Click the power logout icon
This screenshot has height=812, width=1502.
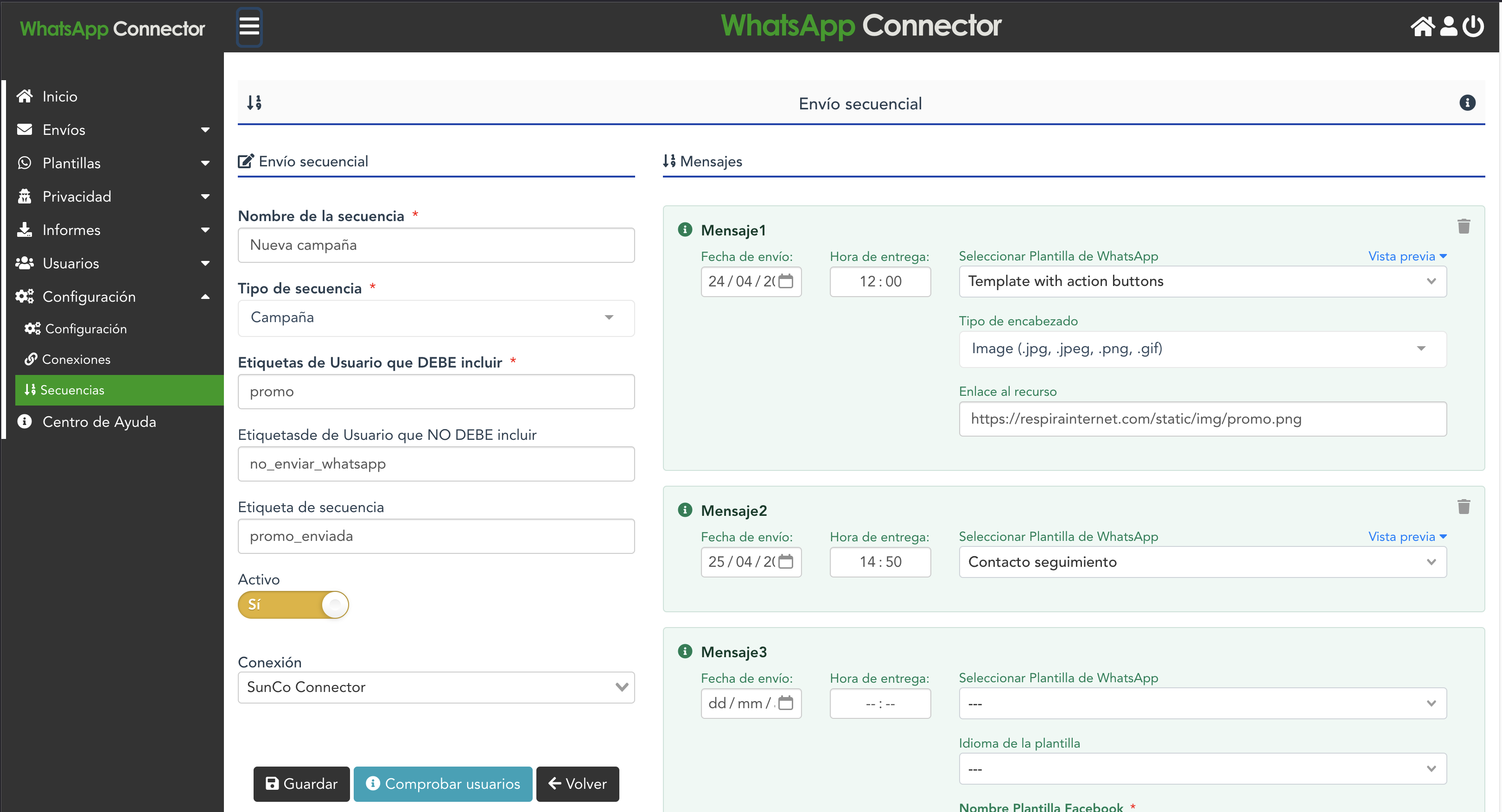coord(1473,26)
